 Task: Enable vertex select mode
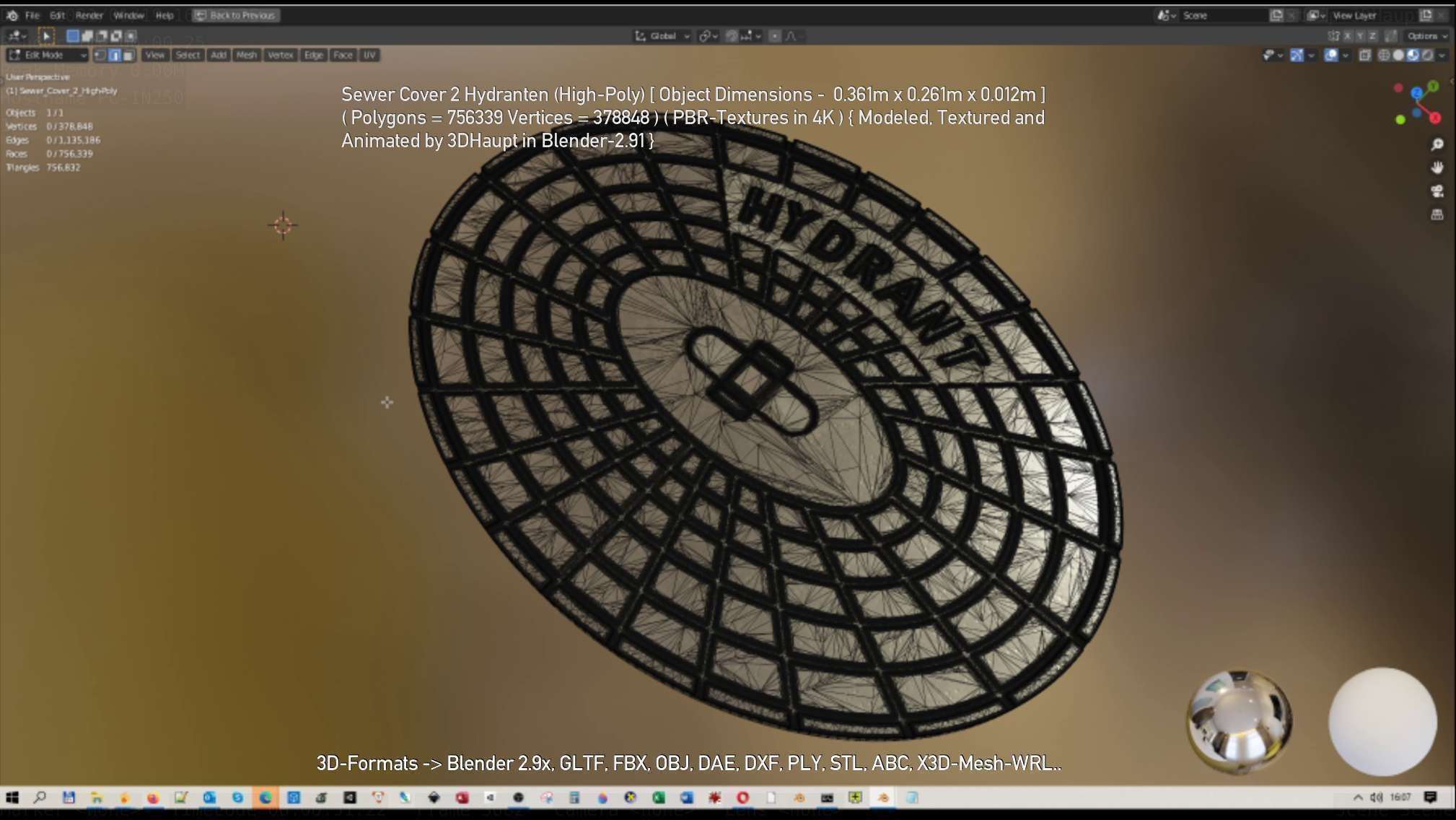100,55
